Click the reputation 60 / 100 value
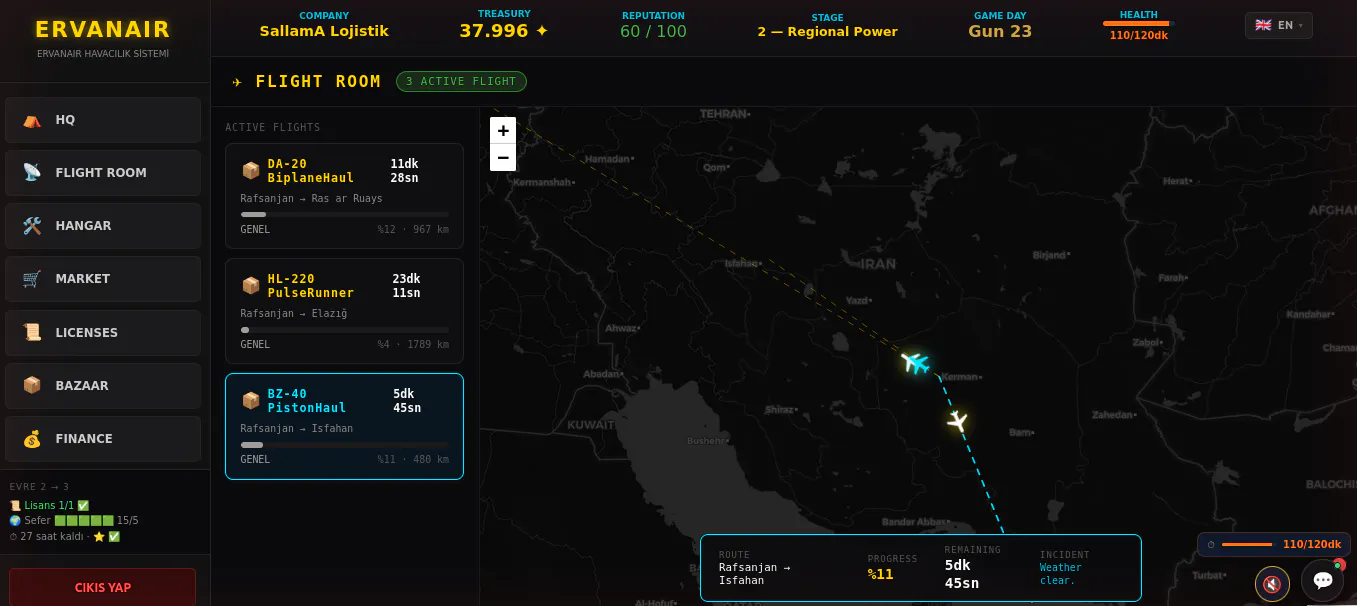 653,31
